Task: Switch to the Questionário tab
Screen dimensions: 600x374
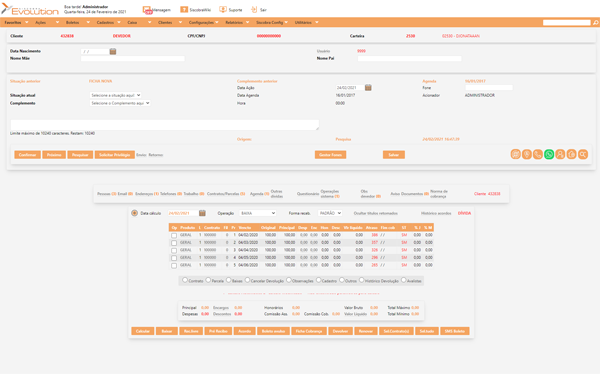Action: 308,194
